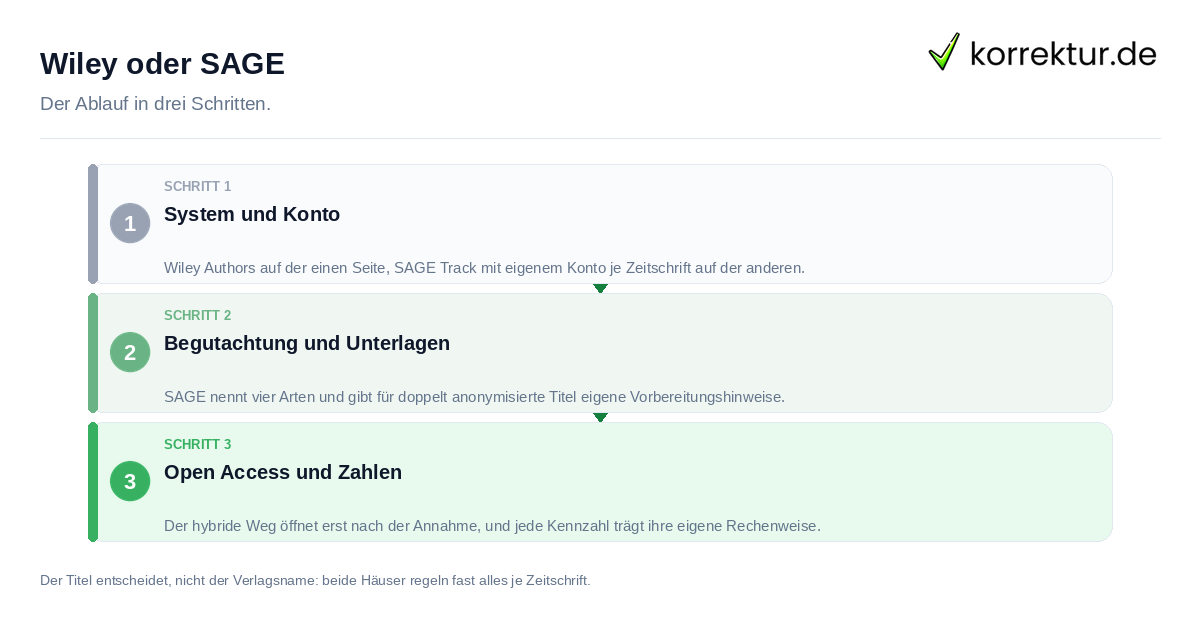Screen dimensions: 1200x630
Task: Click the 'SCHRITT 1' label
Action: 198,187
